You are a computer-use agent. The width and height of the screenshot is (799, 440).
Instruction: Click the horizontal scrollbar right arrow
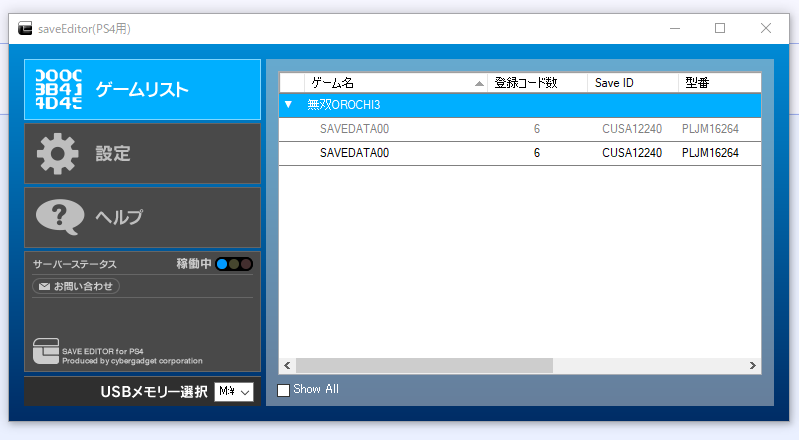coord(753,366)
